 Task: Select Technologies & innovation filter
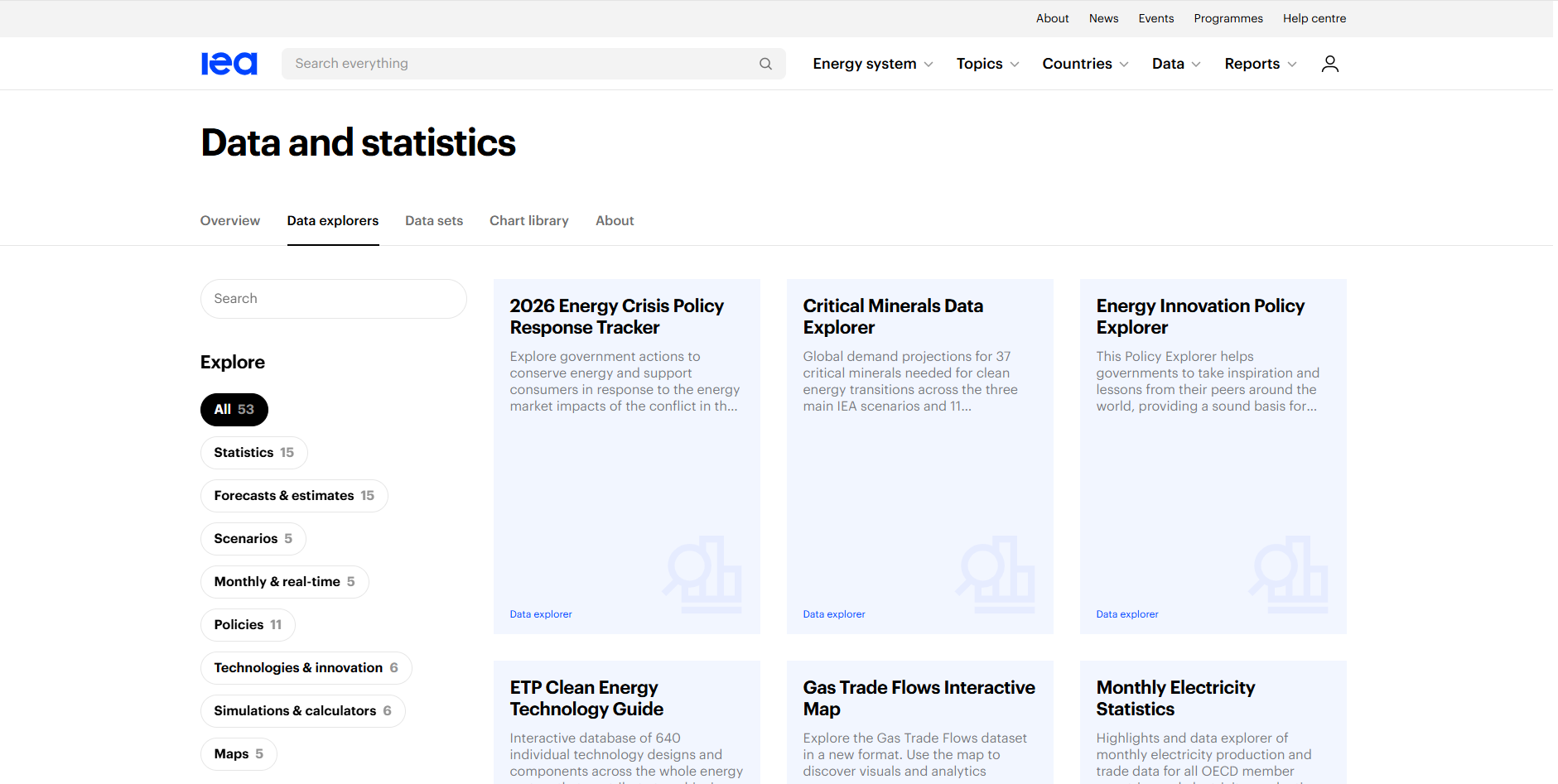point(306,668)
